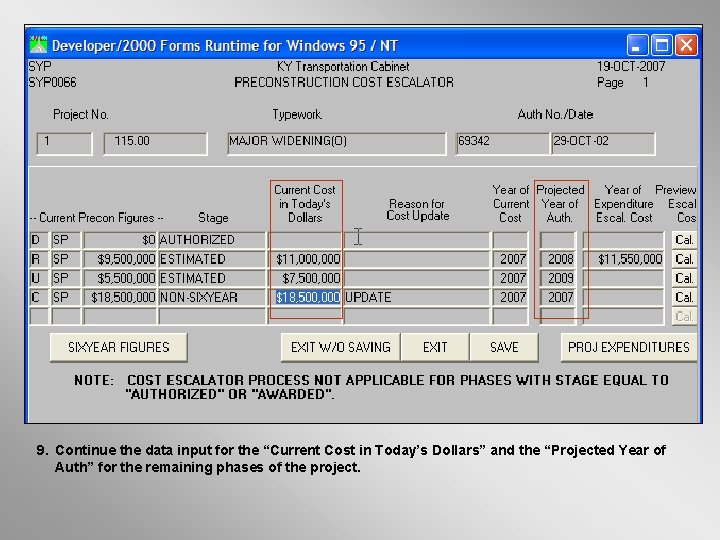The image size is (720, 540).
Task: Click the AUTHORIZED stage cell
Action: click(212, 240)
